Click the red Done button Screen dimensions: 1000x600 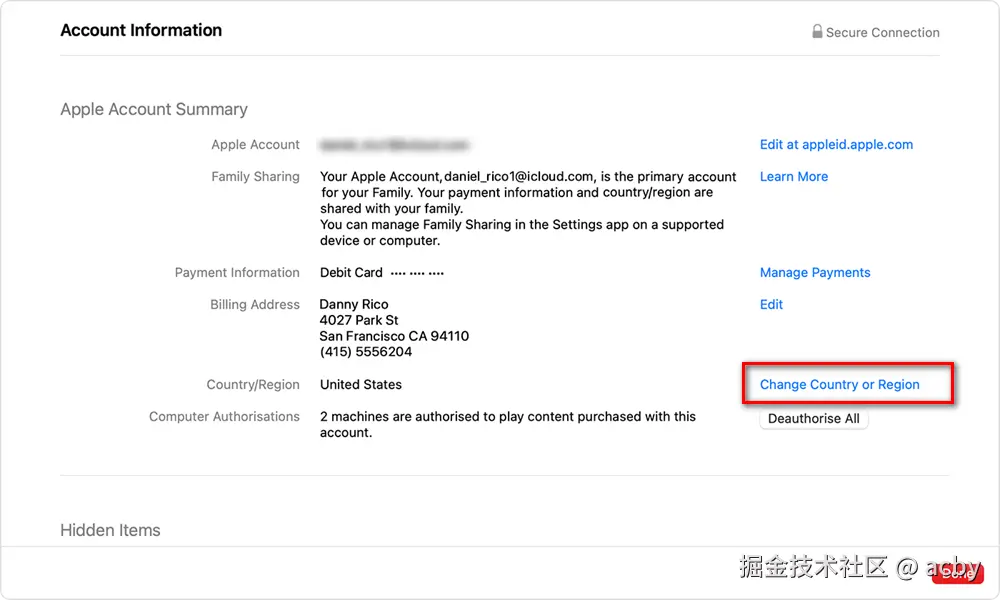[958, 573]
